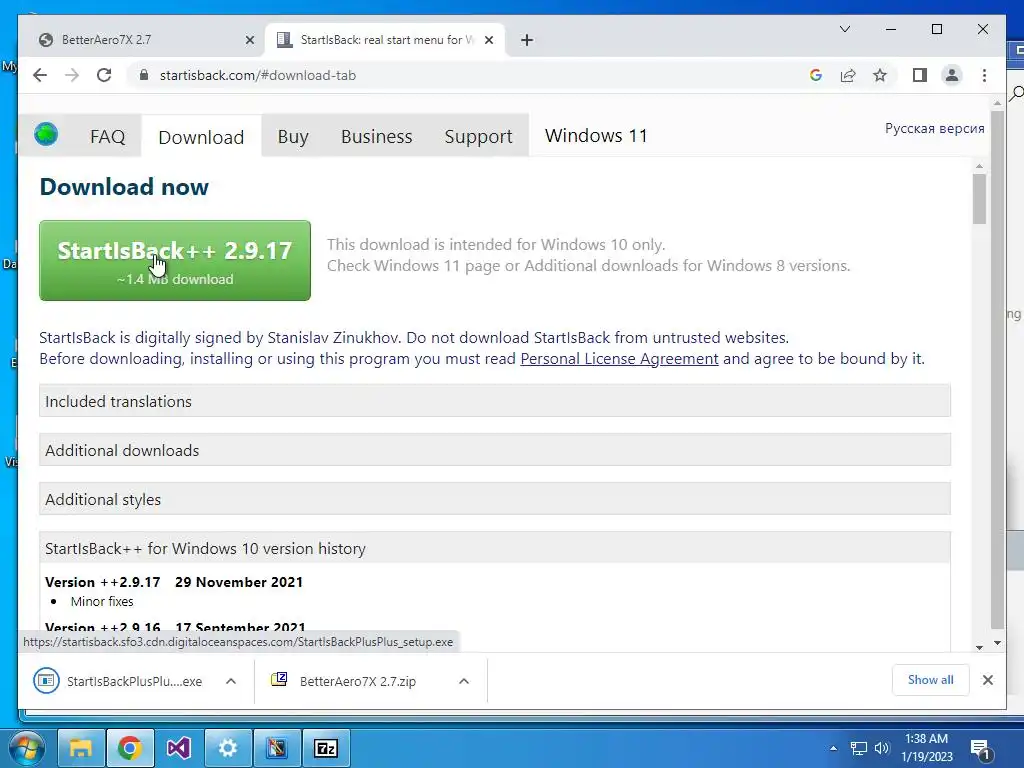Open the tab search chevron
This screenshot has height=768, width=1024.
point(844,29)
